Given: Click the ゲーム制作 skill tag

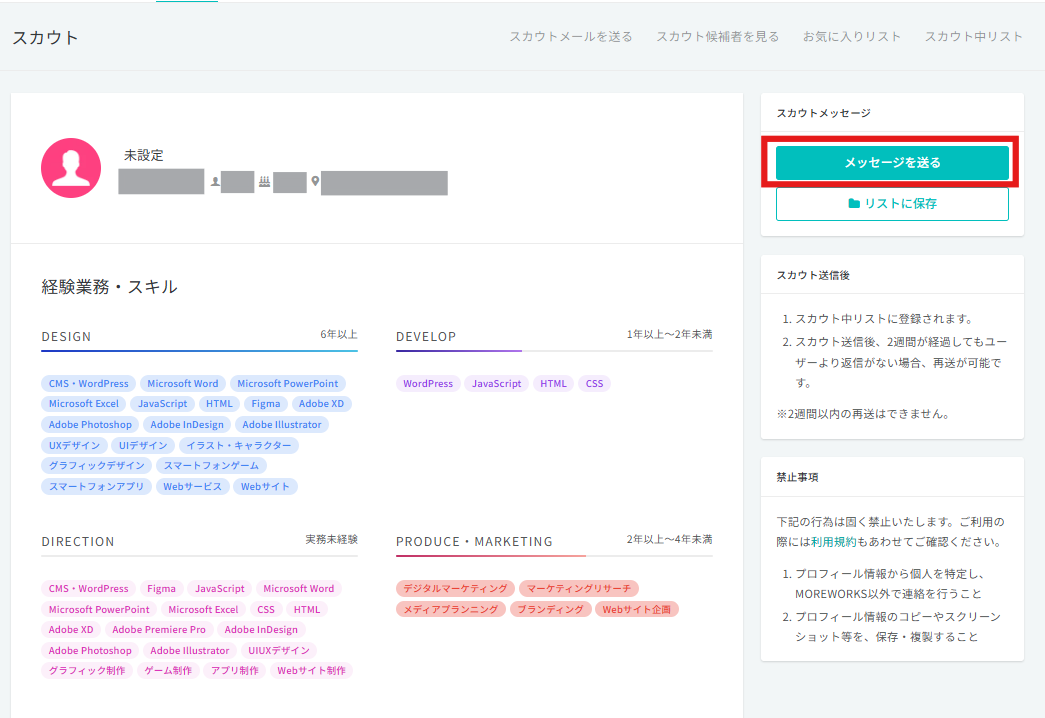Looking at the screenshot, I should pyautogui.click(x=168, y=671).
